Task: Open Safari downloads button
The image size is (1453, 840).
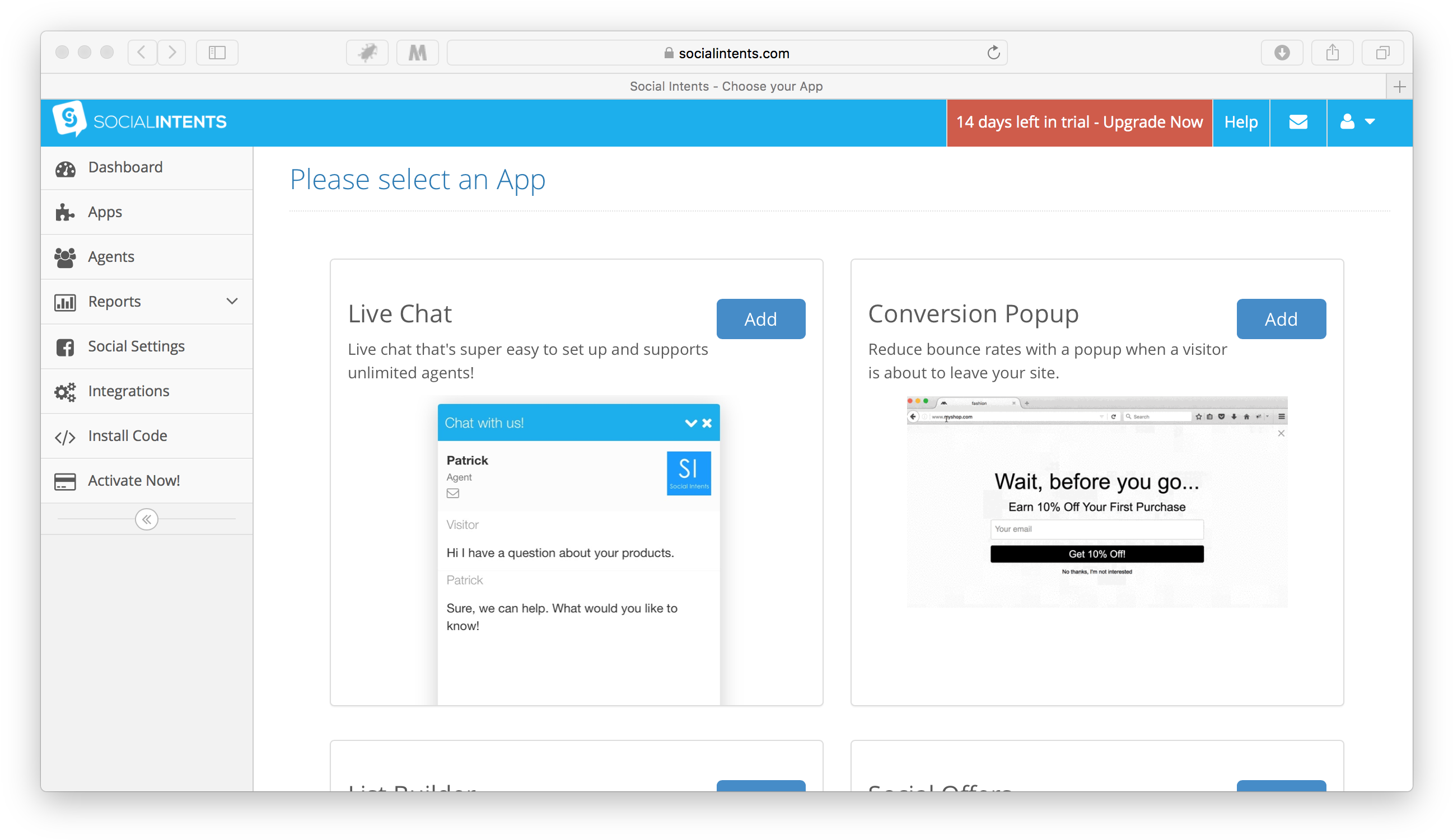Action: tap(1281, 53)
